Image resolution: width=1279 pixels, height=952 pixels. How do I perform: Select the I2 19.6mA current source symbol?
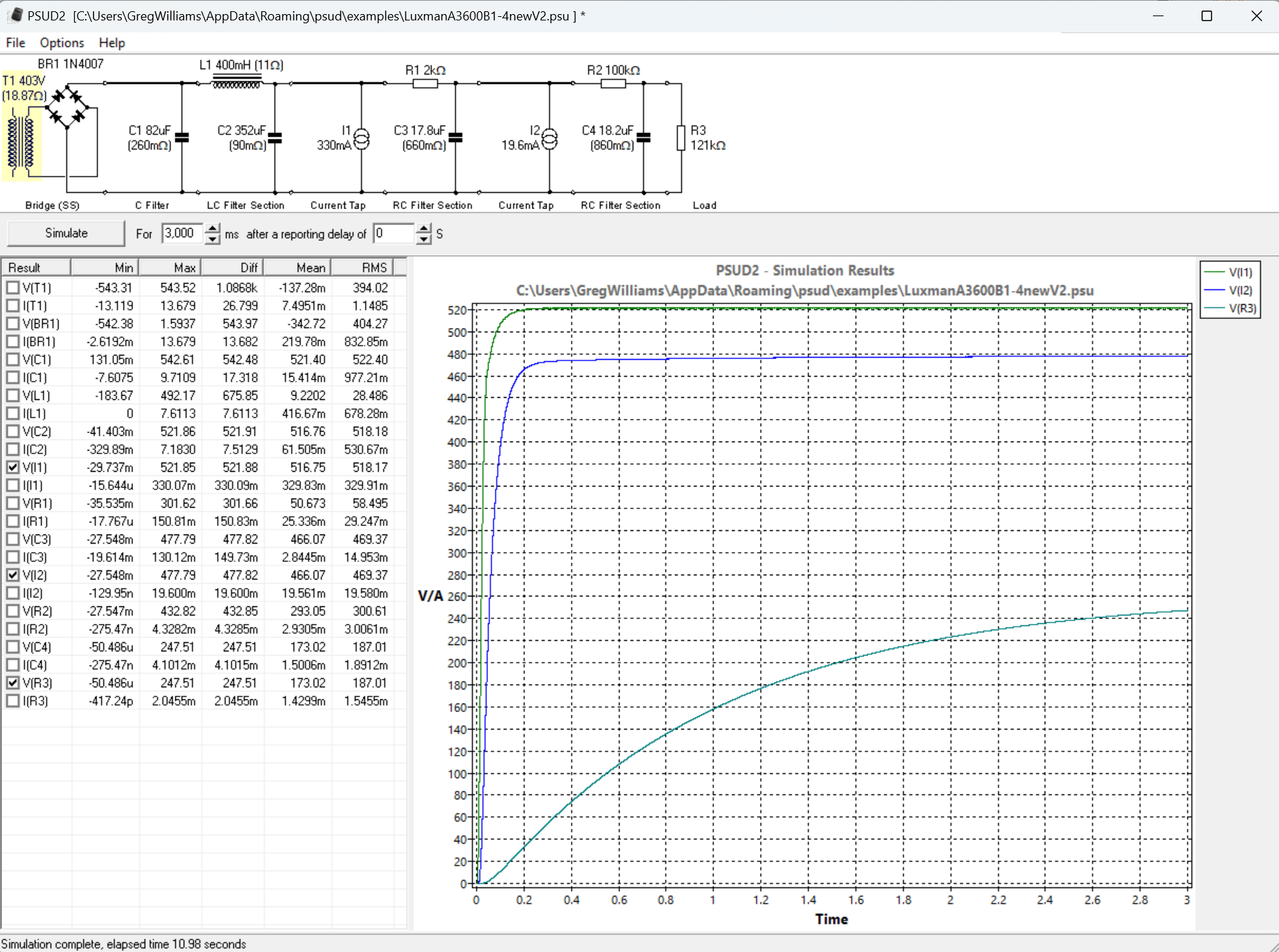tap(549, 139)
